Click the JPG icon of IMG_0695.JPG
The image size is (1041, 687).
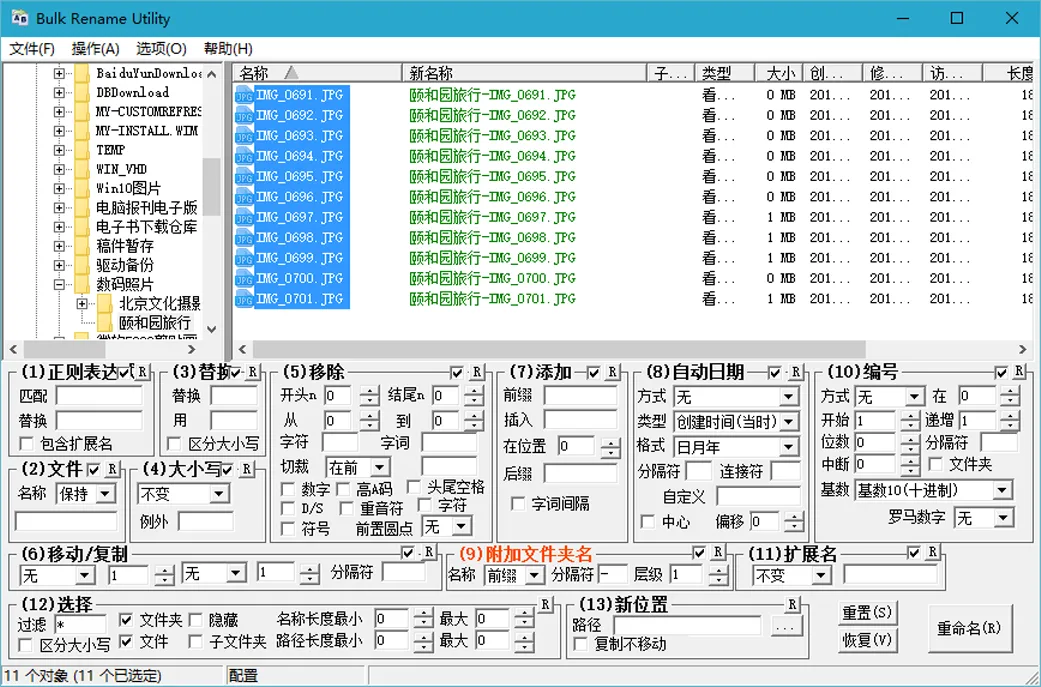[244, 177]
